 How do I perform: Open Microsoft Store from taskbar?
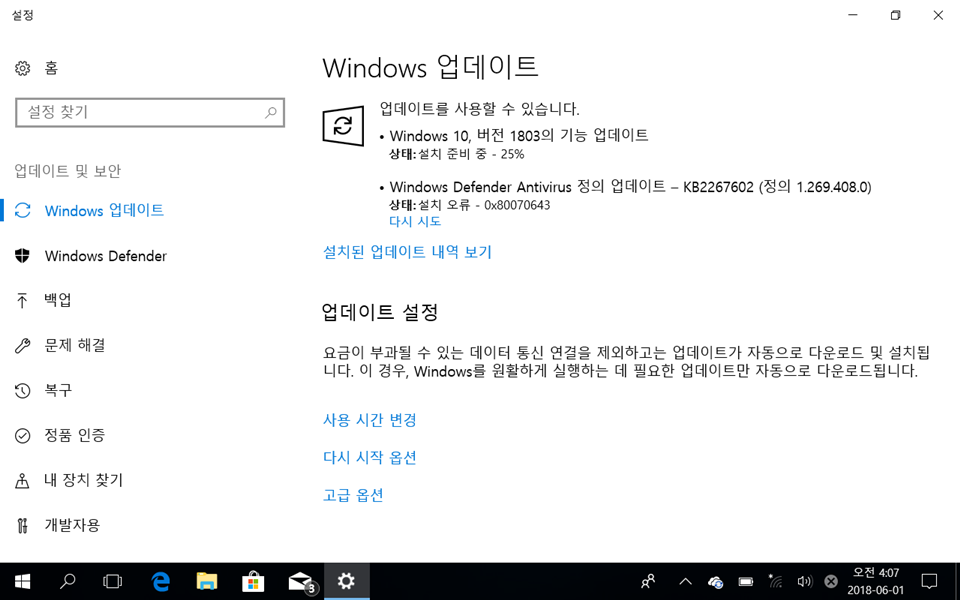[x=253, y=581]
